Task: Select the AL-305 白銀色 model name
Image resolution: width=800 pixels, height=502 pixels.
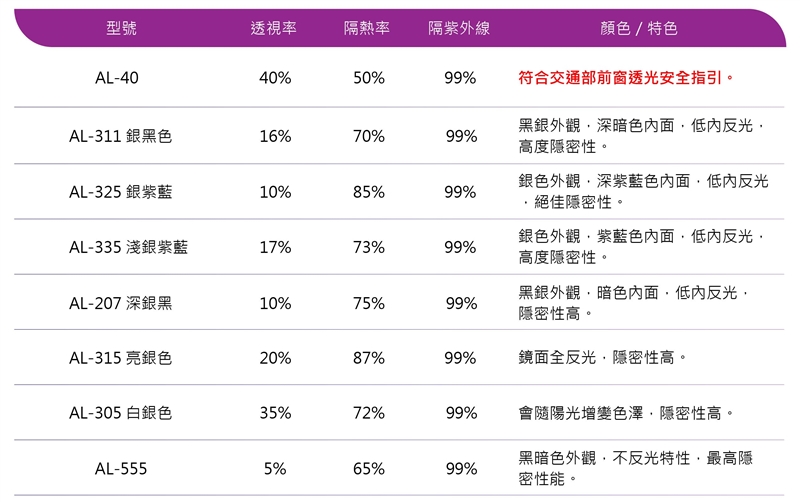Action: 120,413
